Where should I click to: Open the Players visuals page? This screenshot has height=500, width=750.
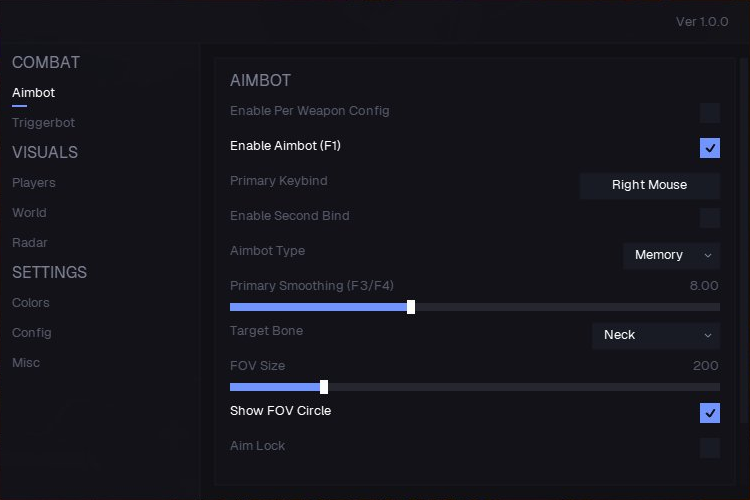point(33,183)
